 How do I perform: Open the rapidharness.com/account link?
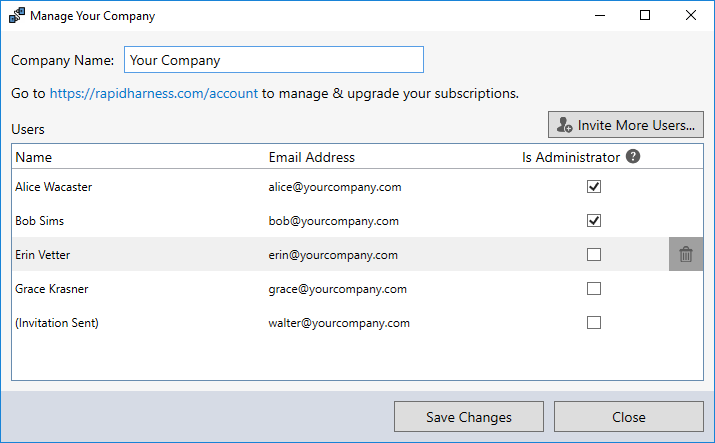[153, 93]
